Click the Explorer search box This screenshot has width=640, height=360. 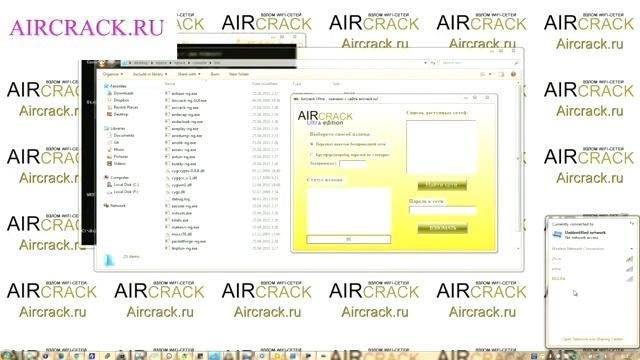(480, 63)
